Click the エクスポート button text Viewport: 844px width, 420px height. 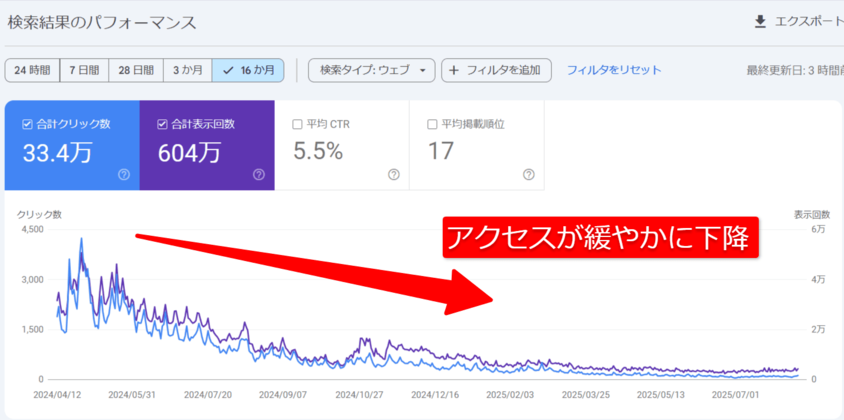(809, 21)
